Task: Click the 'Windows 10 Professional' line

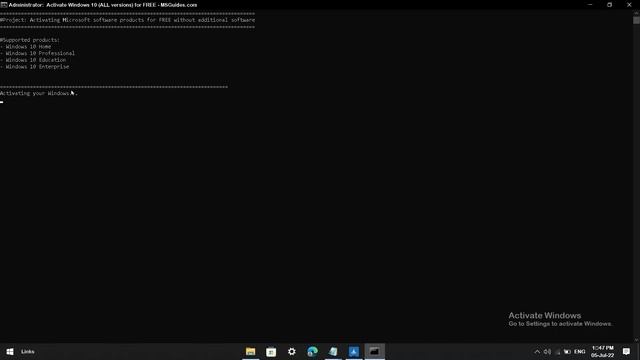Action: (x=38, y=53)
